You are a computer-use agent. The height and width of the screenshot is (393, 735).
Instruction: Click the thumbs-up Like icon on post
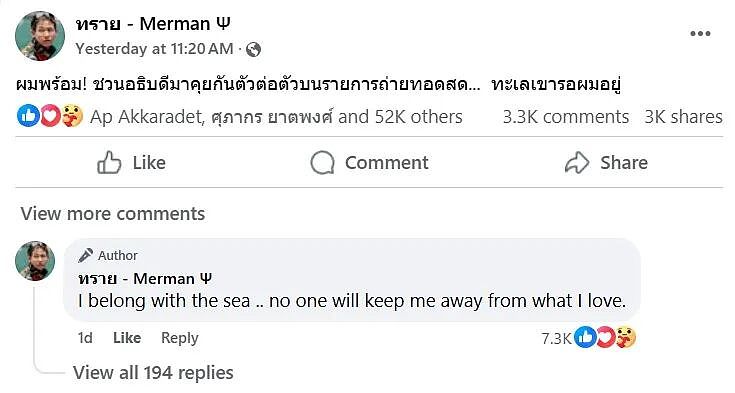click(x=109, y=163)
